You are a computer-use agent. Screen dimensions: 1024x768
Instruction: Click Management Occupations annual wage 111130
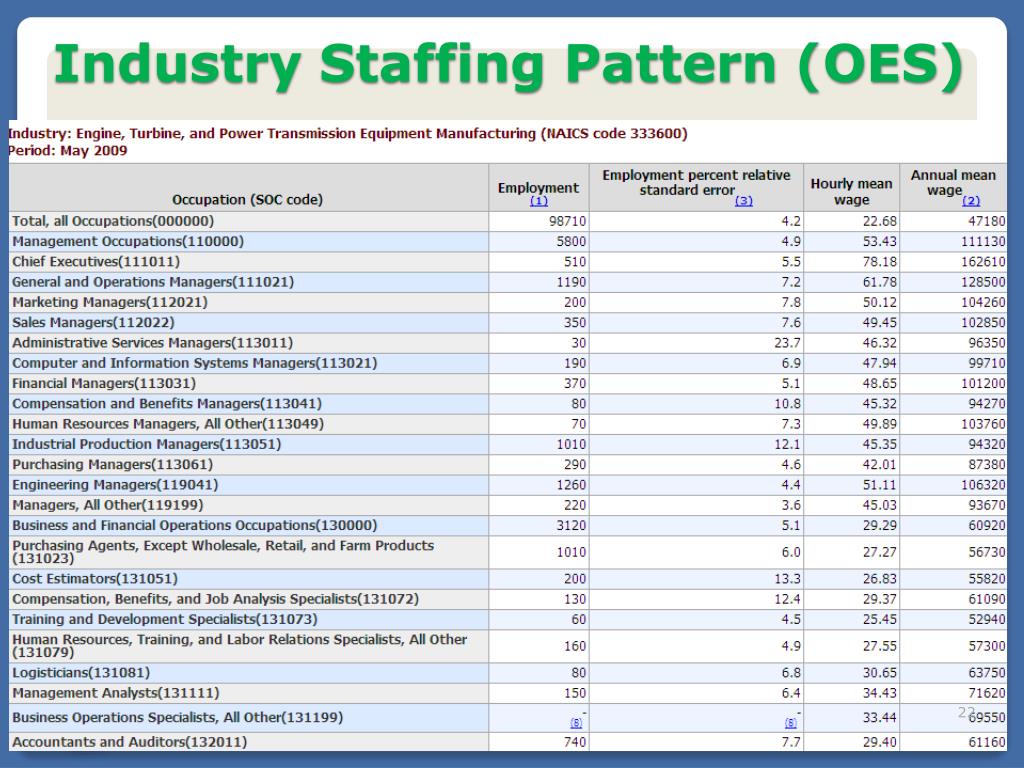(983, 242)
